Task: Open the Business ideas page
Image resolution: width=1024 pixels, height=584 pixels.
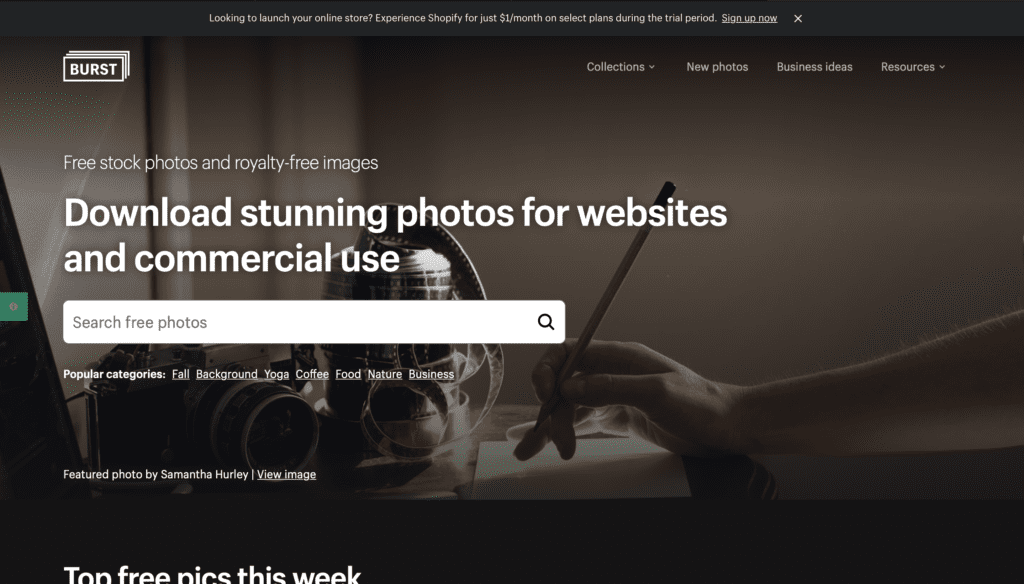Action: [814, 67]
